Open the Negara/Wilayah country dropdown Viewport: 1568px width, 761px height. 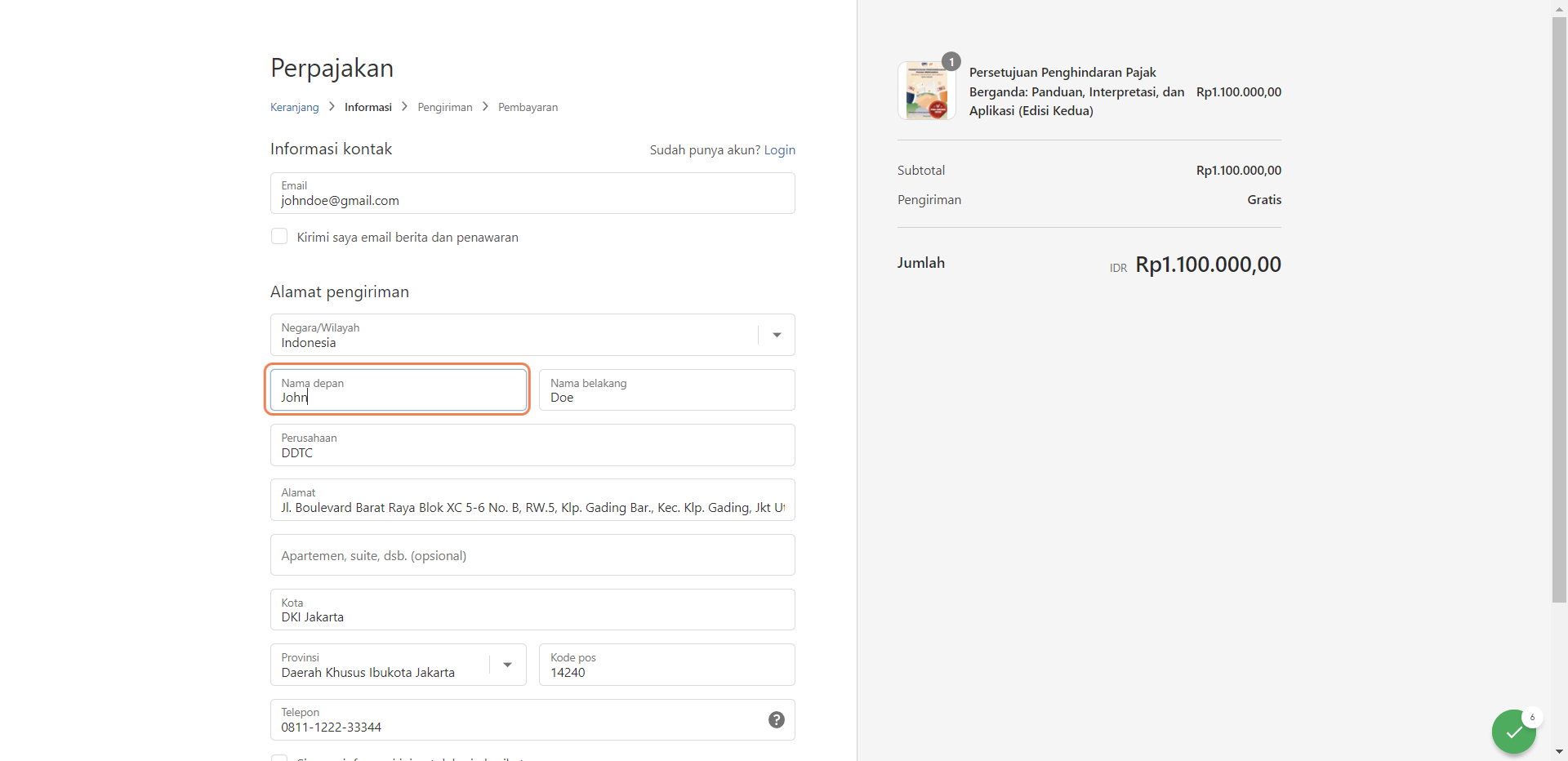pos(532,335)
